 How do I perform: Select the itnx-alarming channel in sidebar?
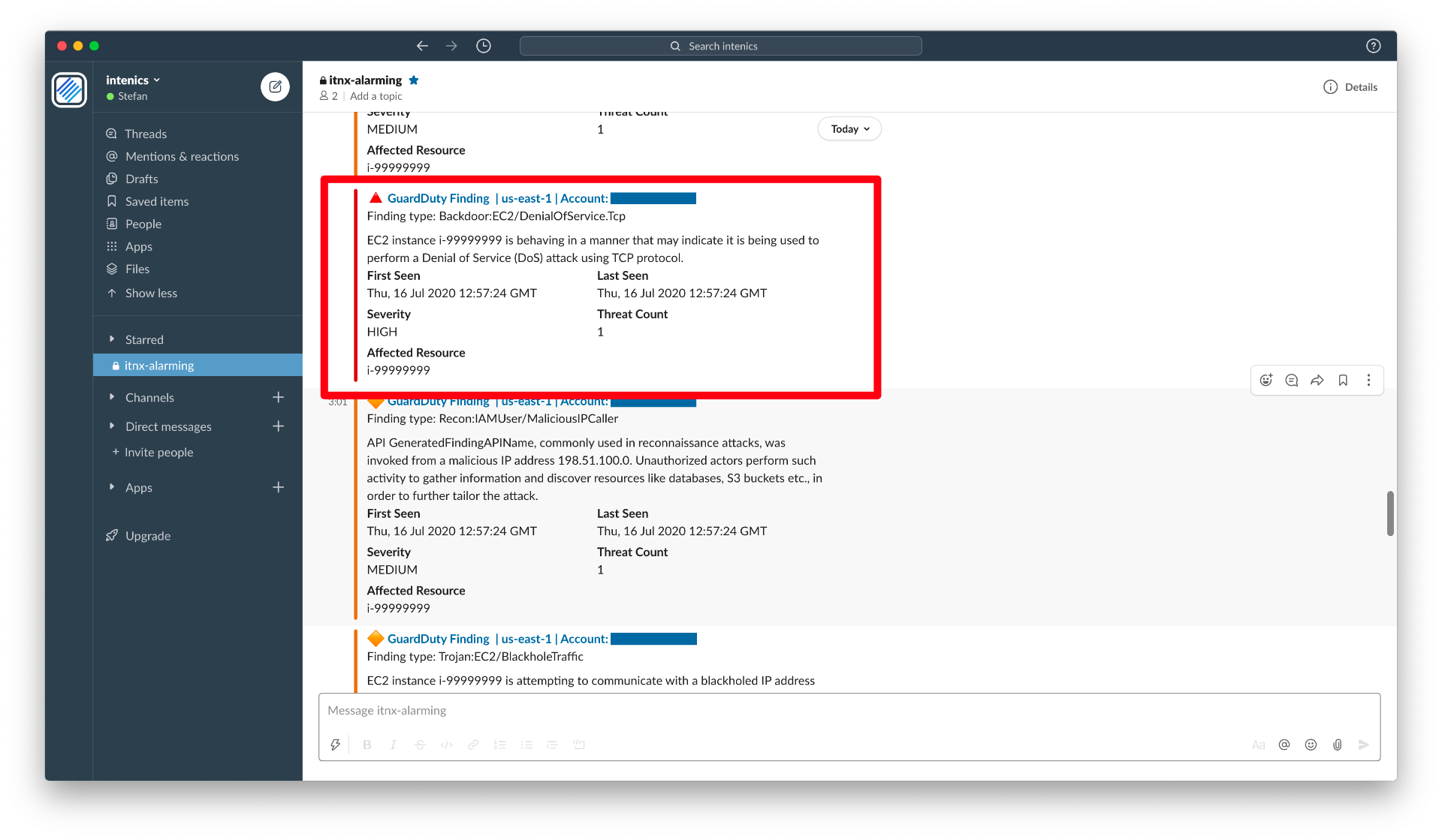(x=159, y=366)
